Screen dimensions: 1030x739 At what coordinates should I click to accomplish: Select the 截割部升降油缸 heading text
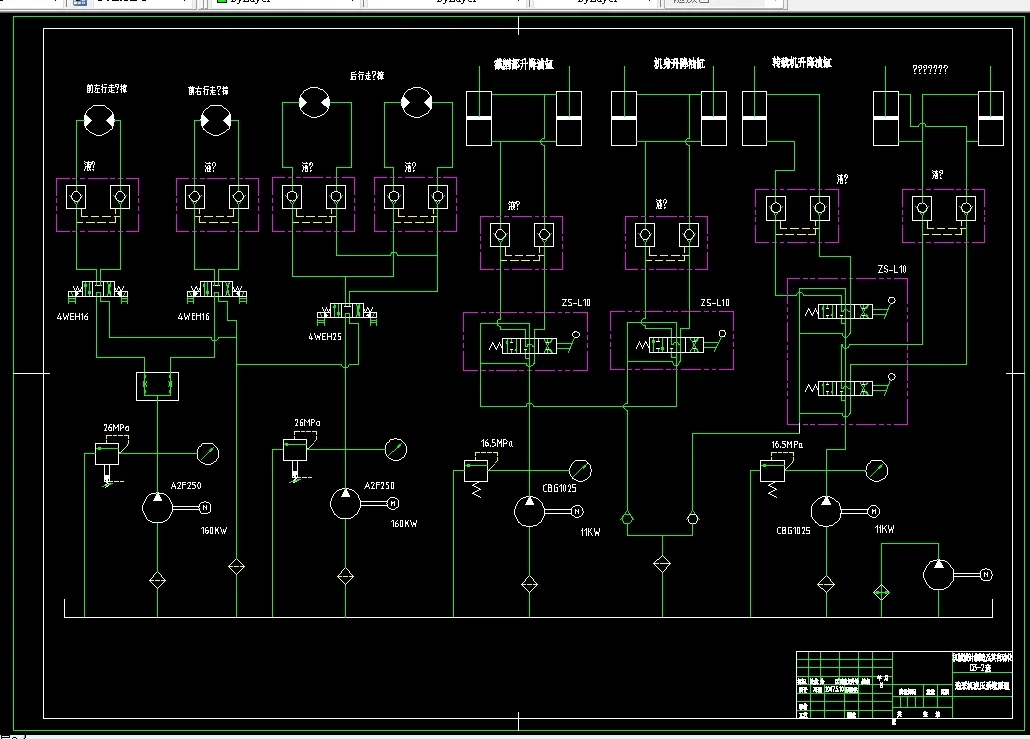(x=524, y=64)
